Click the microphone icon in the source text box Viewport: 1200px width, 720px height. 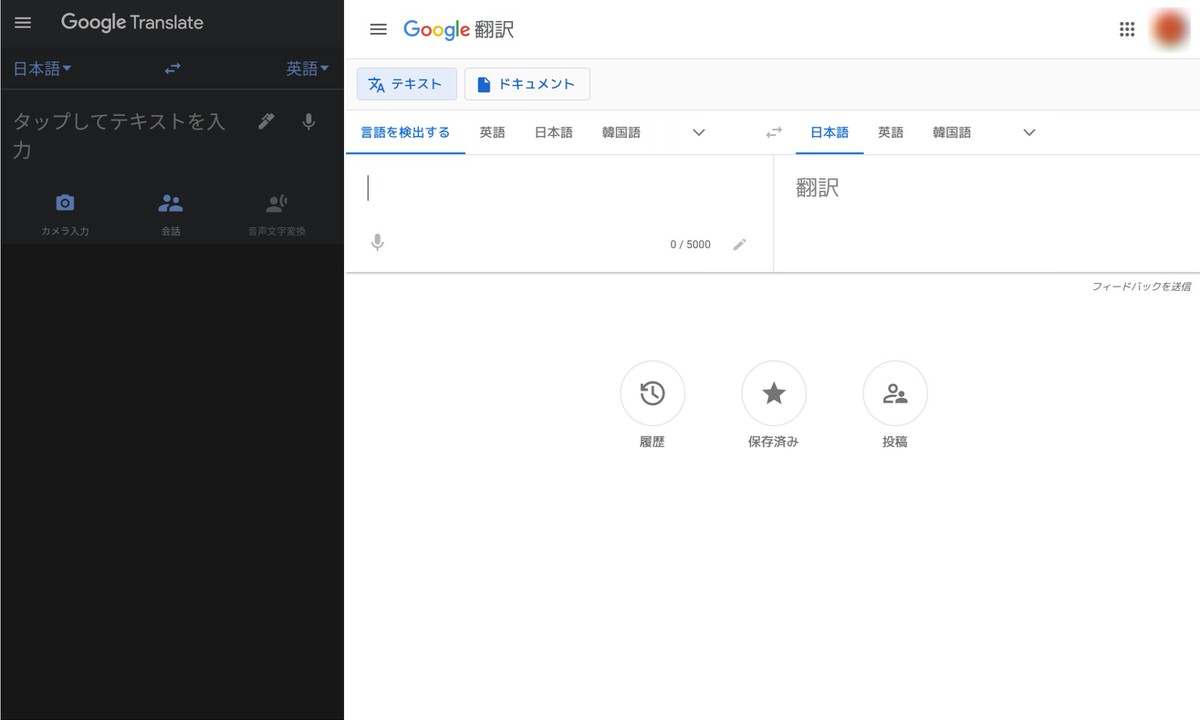click(377, 242)
